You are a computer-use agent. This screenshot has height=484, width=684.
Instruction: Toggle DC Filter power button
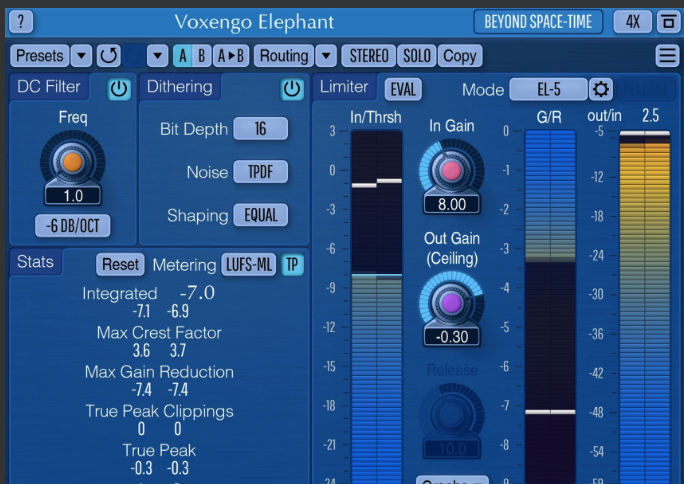click(x=119, y=89)
